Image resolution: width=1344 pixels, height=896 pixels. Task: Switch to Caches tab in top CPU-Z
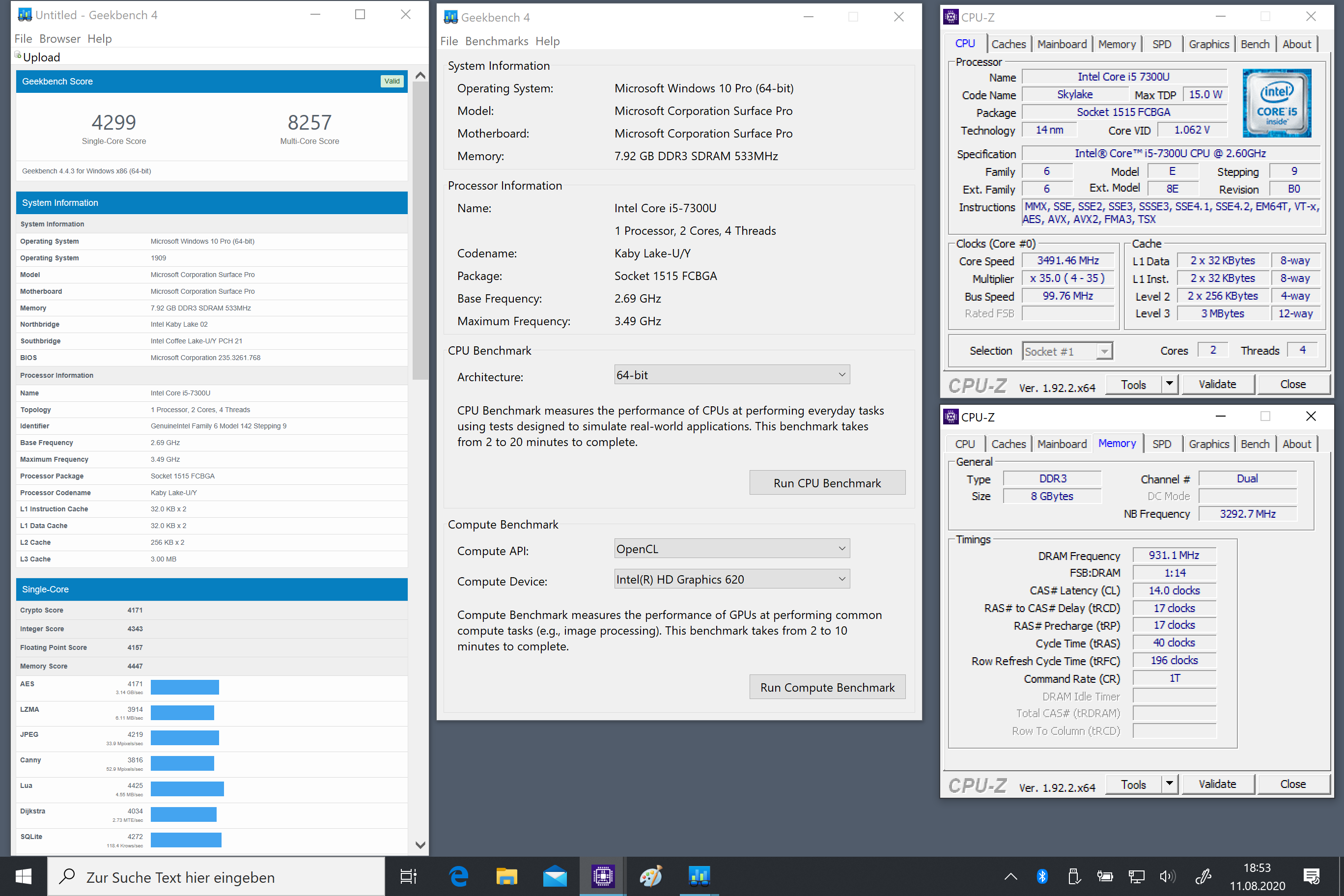click(x=1008, y=44)
